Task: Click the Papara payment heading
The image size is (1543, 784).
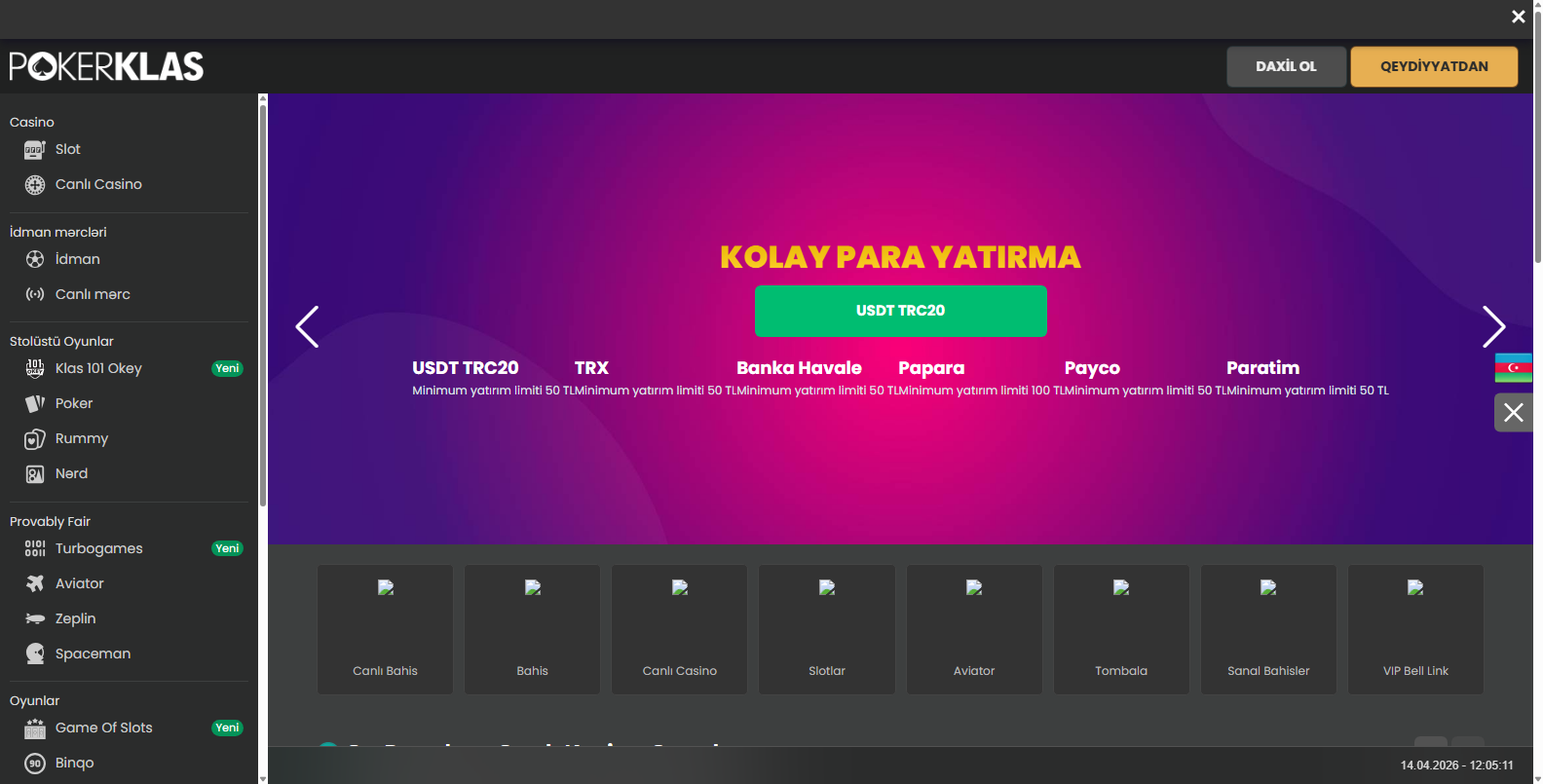Action: pyautogui.click(x=931, y=368)
